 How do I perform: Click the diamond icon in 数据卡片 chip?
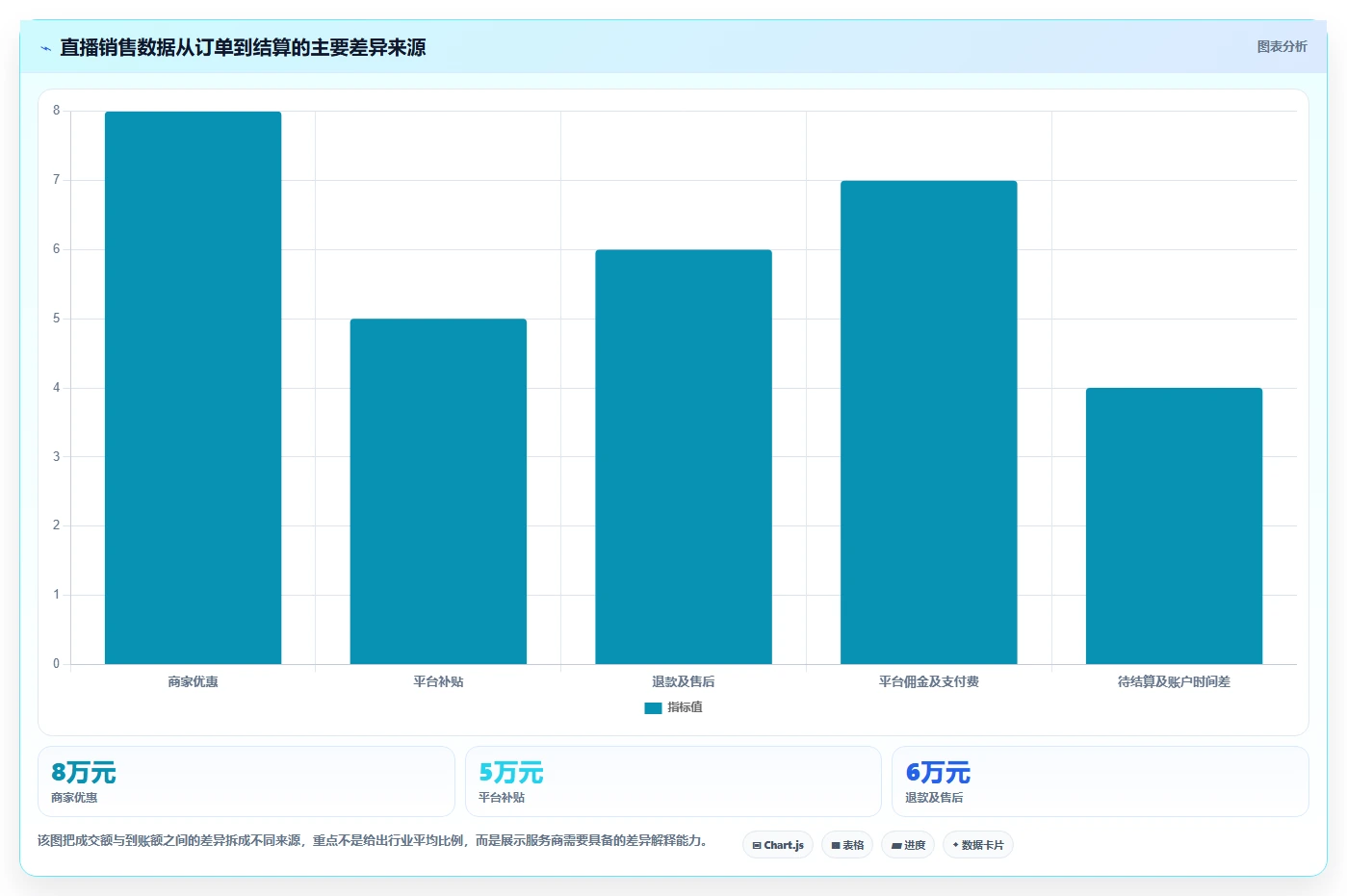pyautogui.click(x=955, y=845)
